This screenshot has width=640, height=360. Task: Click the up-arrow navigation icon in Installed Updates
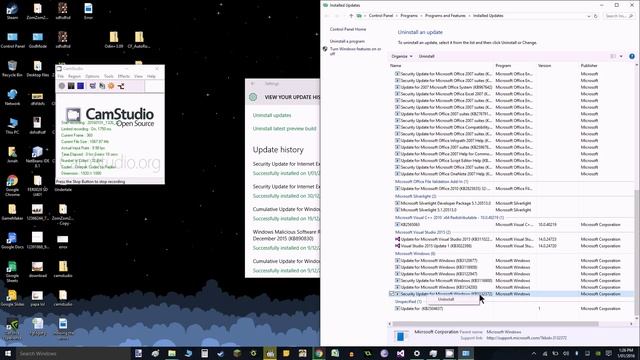click(351, 16)
